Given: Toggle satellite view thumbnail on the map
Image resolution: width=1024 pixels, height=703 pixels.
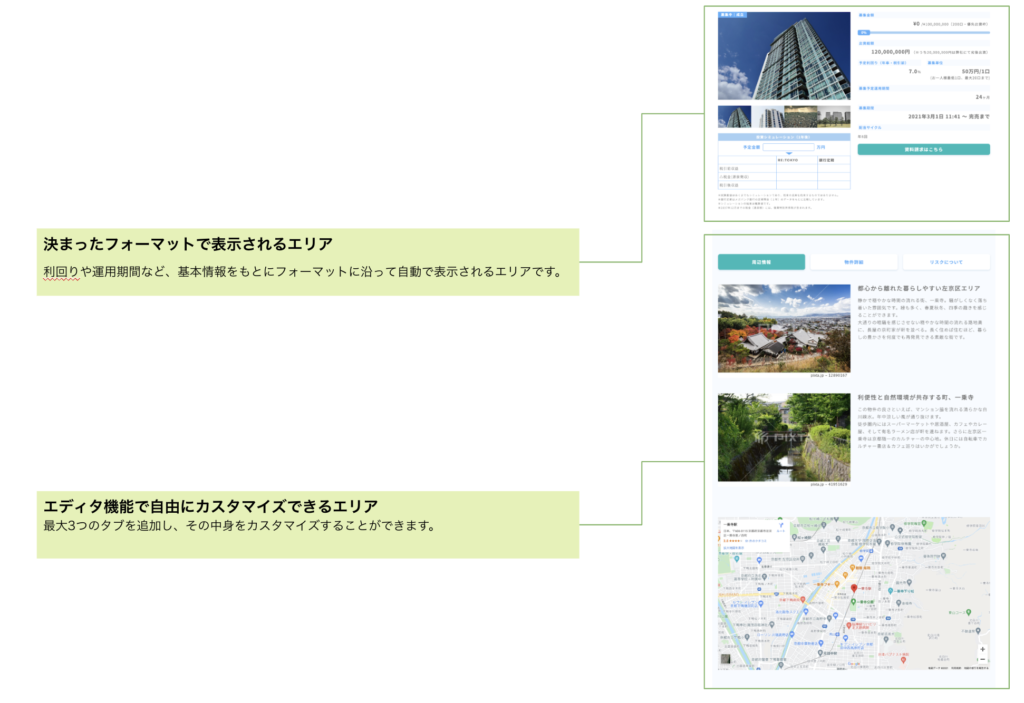Looking at the screenshot, I should pos(727,659).
